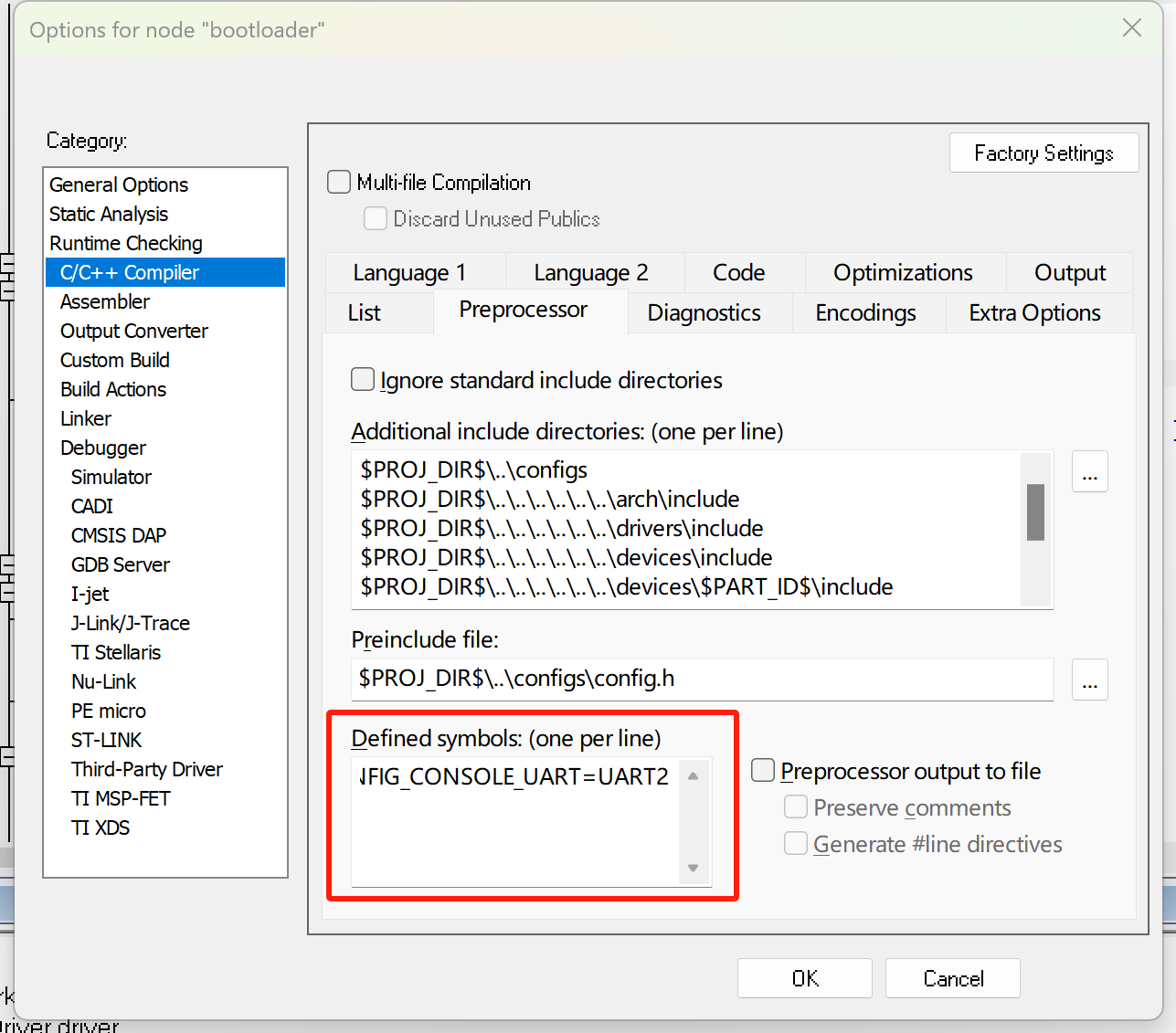This screenshot has width=1176, height=1033.
Task: Select the Linker category
Action: (x=86, y=418)
